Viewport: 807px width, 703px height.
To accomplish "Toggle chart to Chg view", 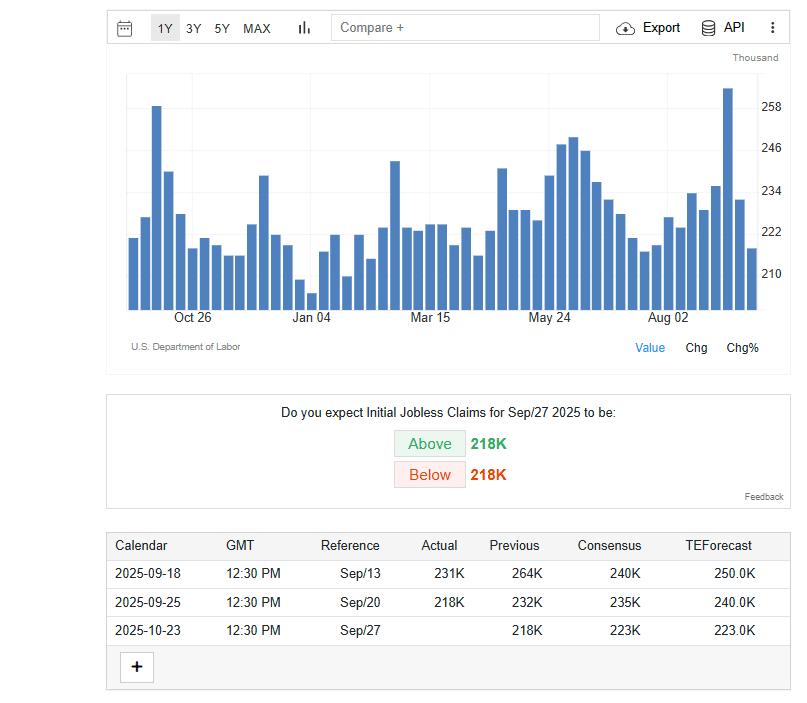I will pyautogui.click(x=696, y=348).
